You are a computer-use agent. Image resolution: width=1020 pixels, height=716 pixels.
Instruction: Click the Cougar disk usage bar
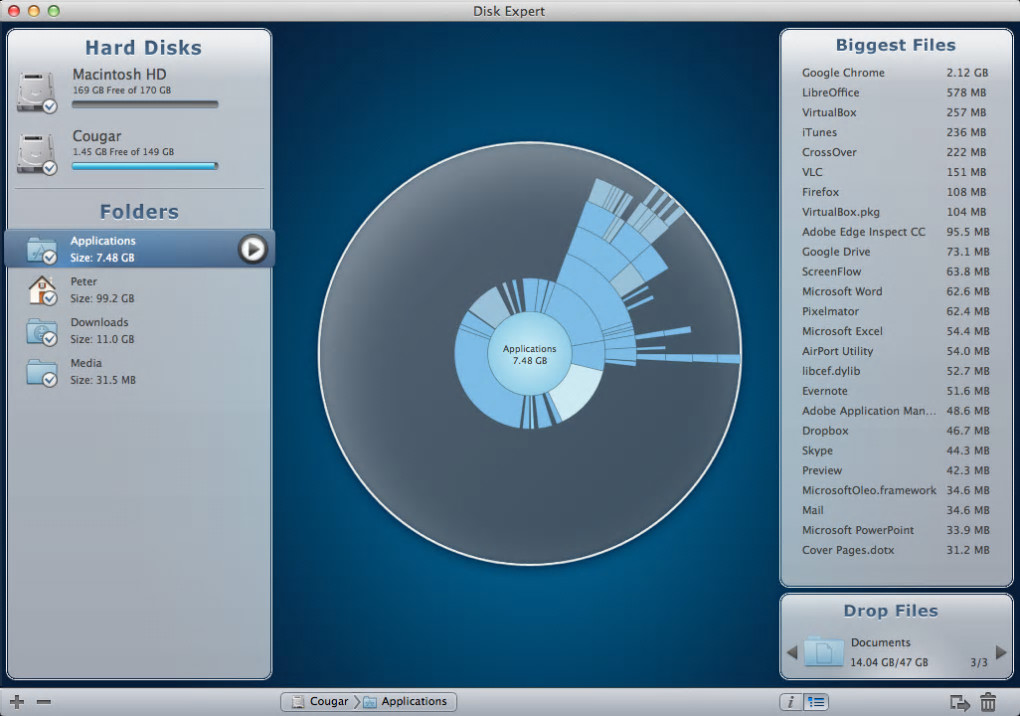[144, 166]
